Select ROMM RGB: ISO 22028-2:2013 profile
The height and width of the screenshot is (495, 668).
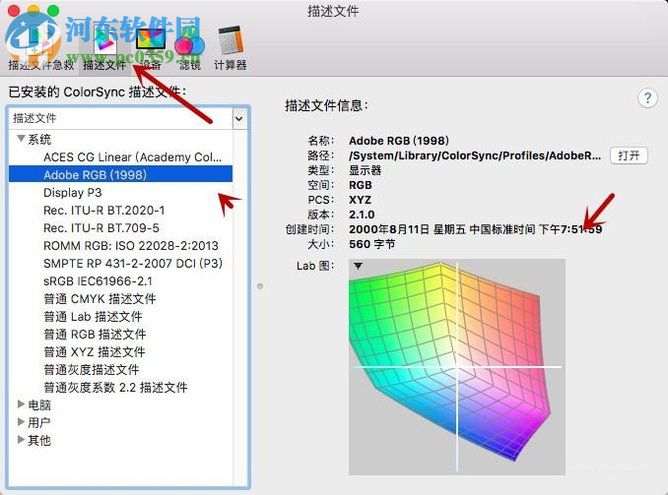click(121, 246)
